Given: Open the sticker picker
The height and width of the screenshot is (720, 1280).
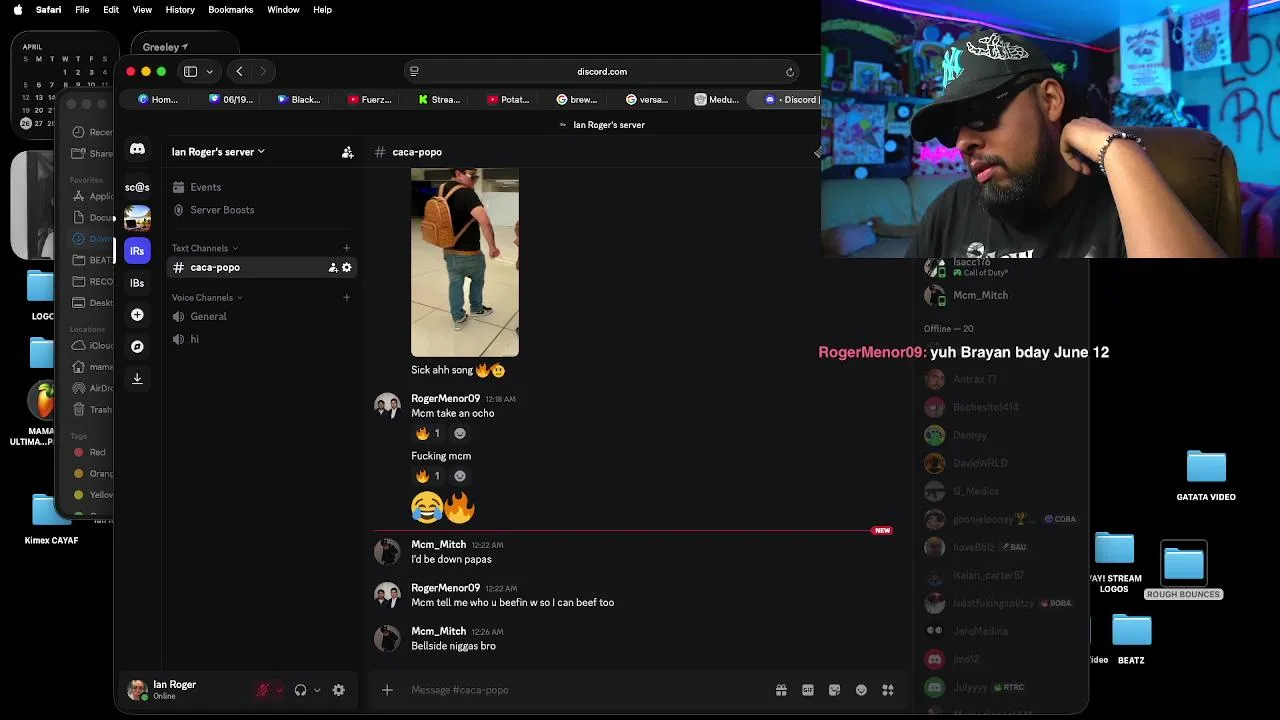Looking at the screenshot, I should (x=834, y=690).
